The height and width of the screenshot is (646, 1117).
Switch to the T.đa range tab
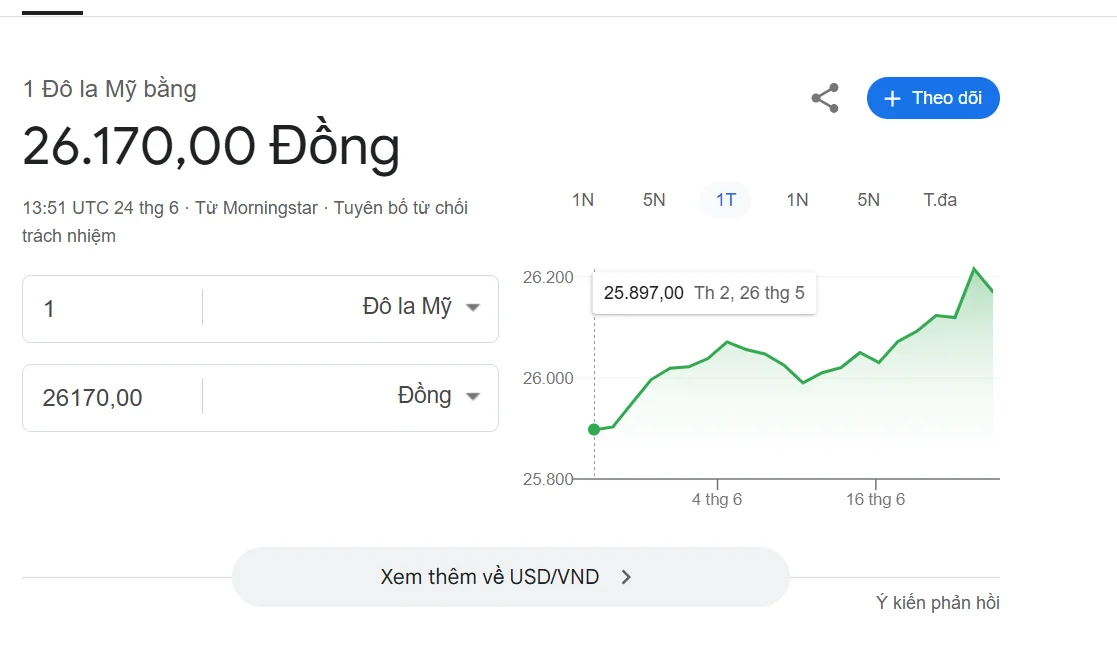939,200
